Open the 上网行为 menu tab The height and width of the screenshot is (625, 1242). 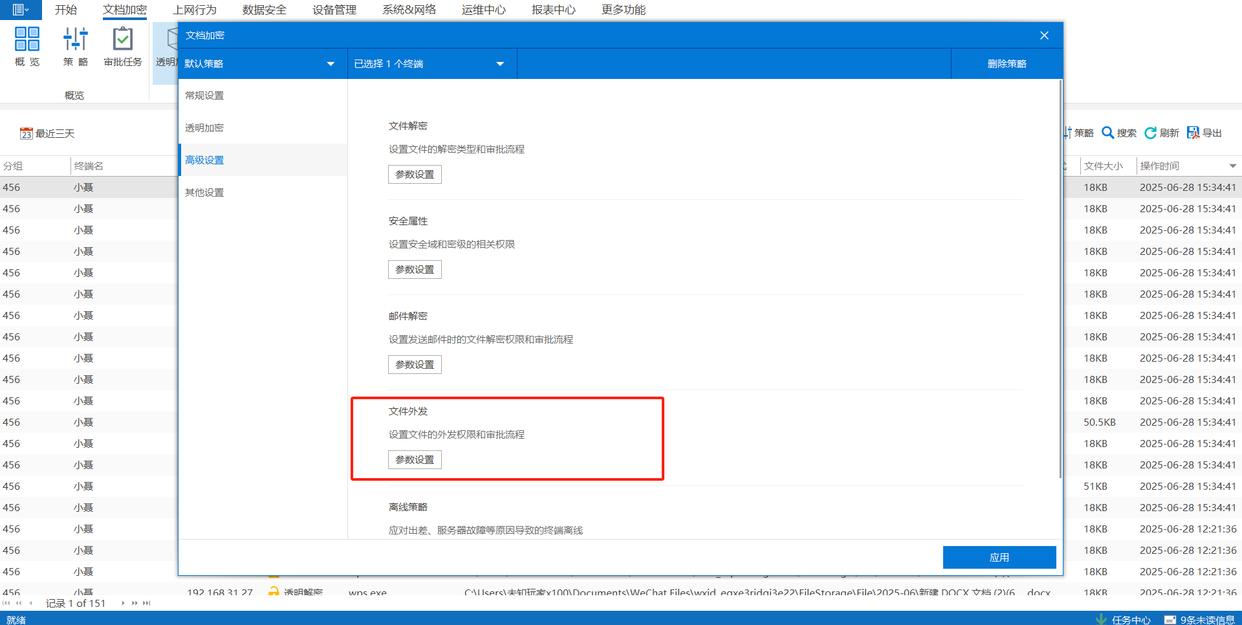(194, 10)
